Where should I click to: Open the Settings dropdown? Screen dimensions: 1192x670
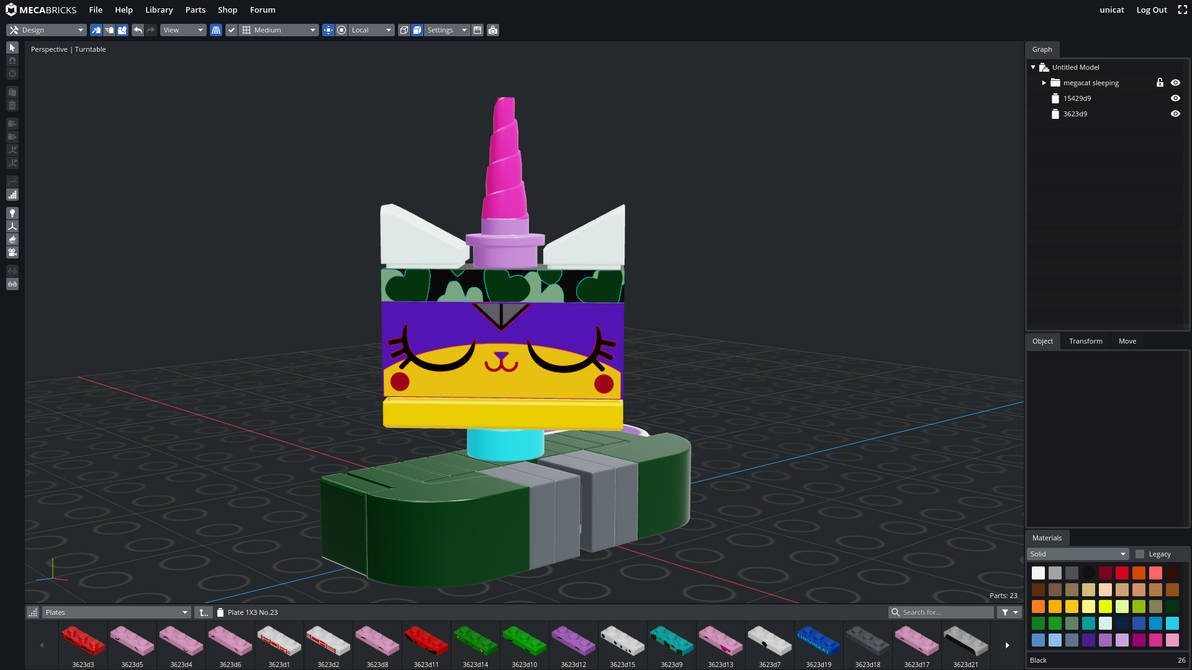pos(446,30)
